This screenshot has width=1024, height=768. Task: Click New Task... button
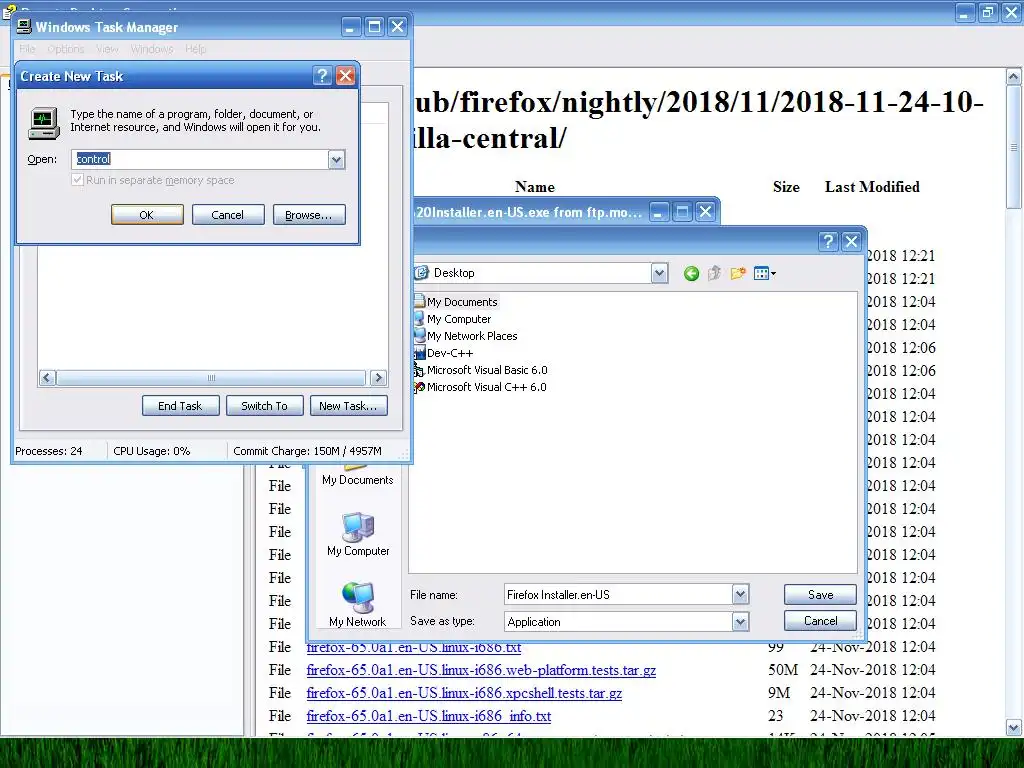pos(348,406)
